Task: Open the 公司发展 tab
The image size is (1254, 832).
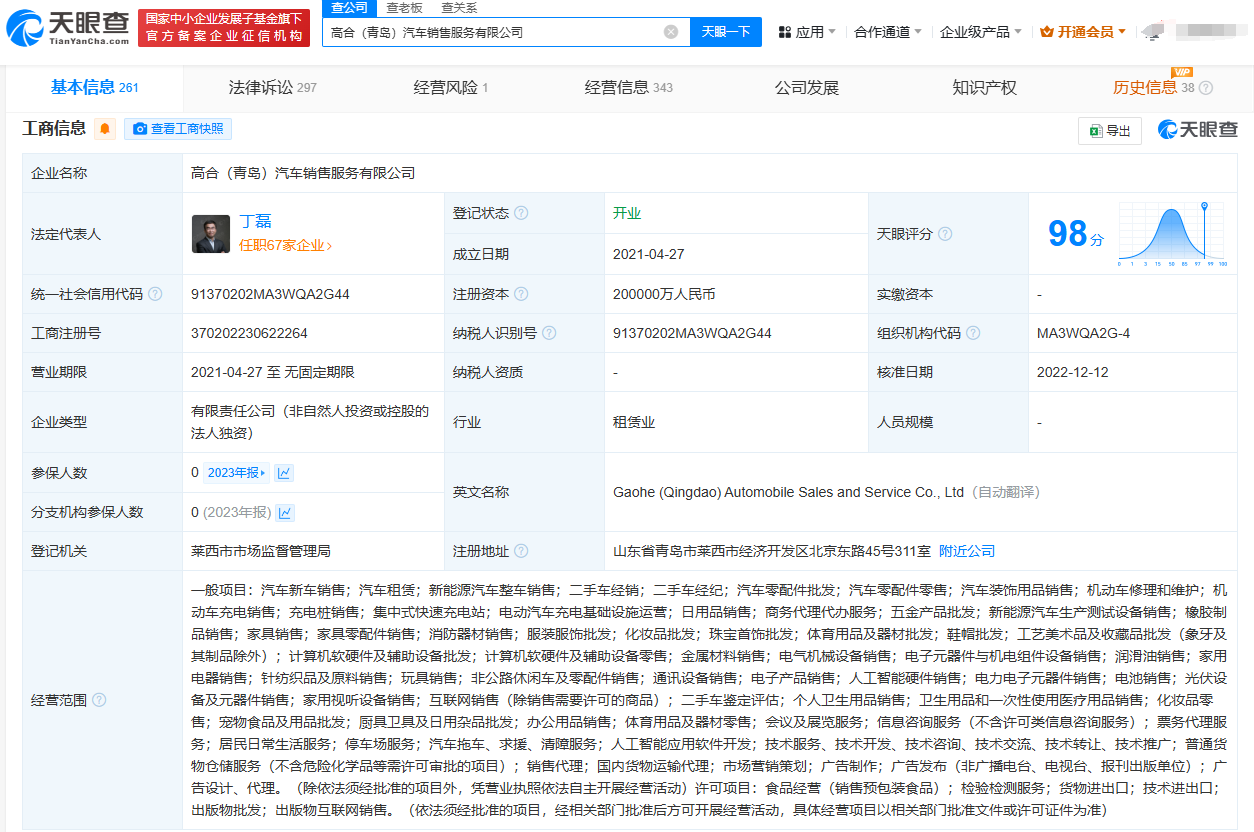Action: click(x=807, y=88)
